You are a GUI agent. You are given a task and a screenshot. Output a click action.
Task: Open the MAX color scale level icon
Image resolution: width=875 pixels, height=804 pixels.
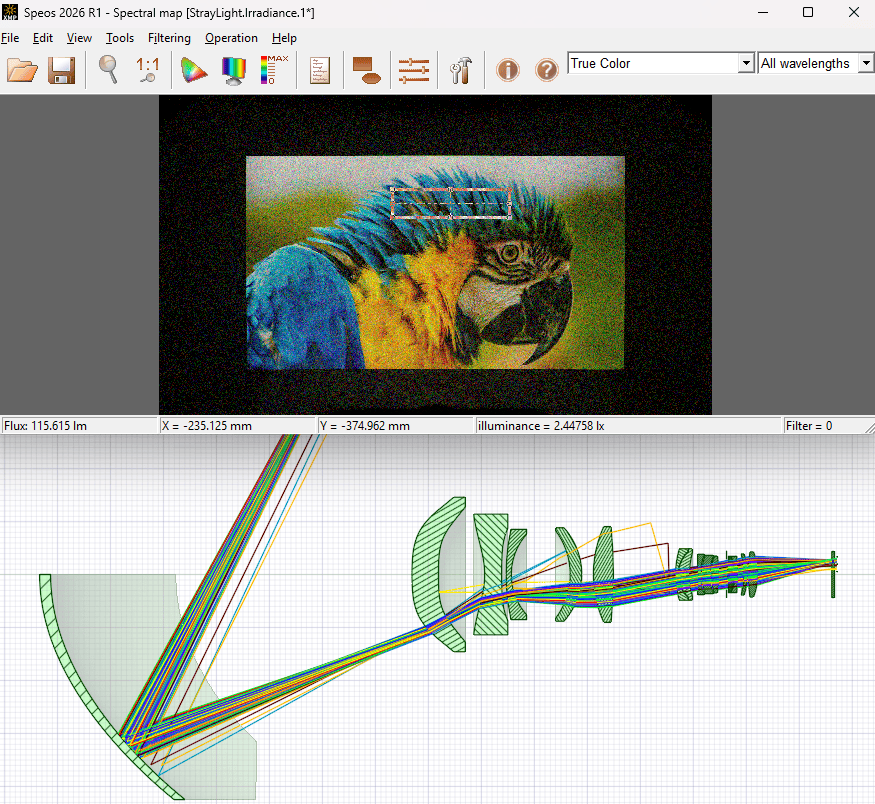pos(274,70)
